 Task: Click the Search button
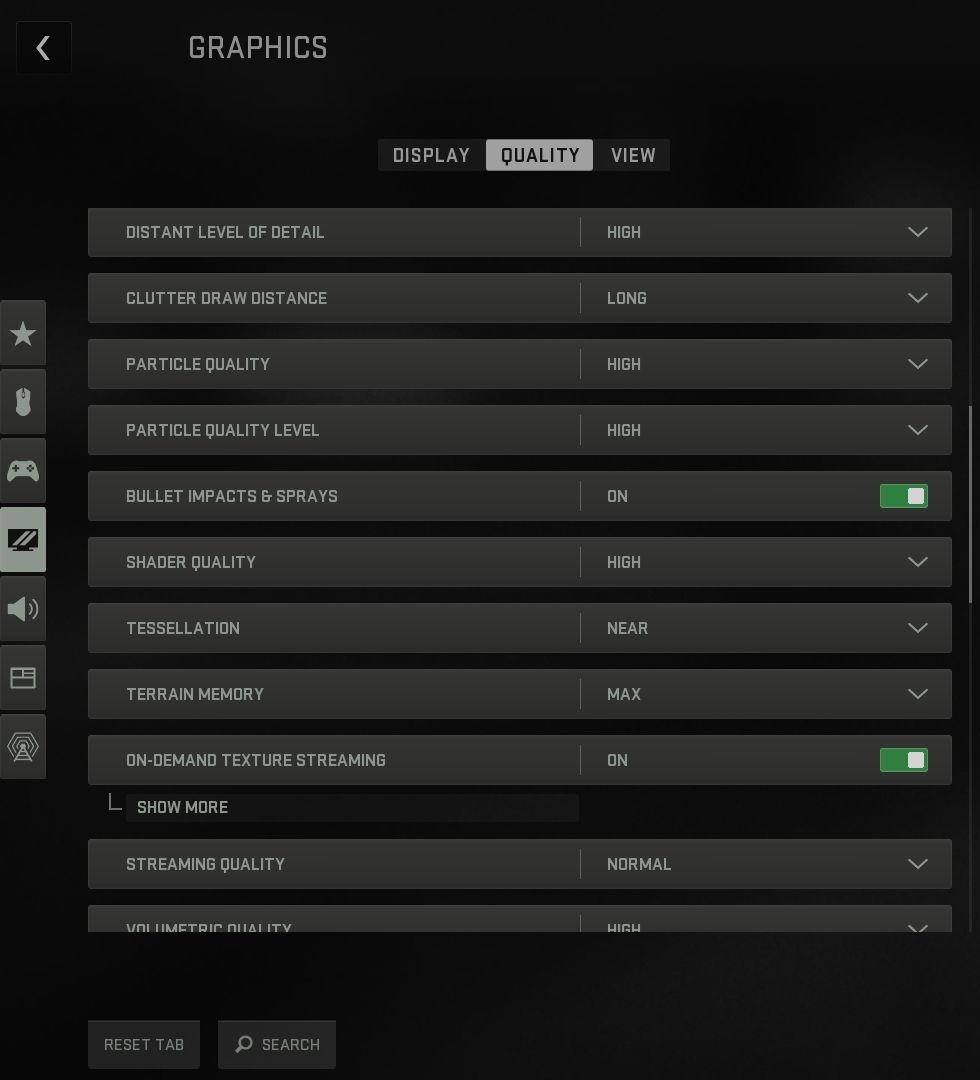pos(277,1044)
